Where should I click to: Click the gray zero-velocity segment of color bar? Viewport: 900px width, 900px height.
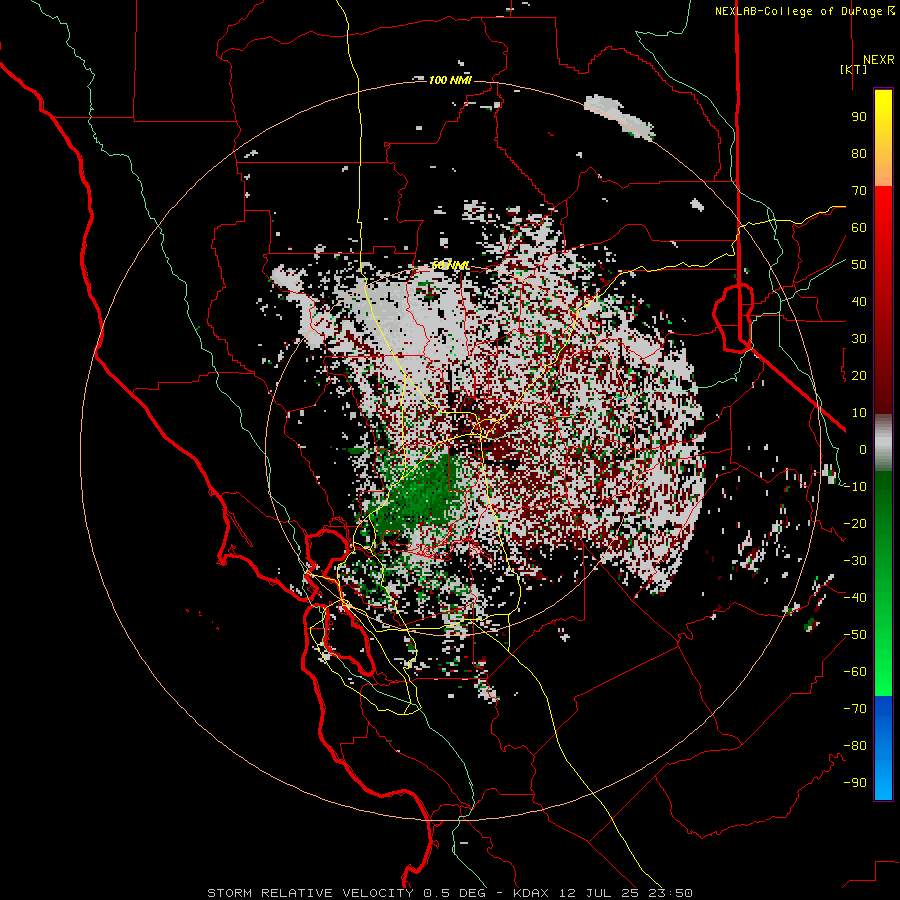click(x=883, y=442)
